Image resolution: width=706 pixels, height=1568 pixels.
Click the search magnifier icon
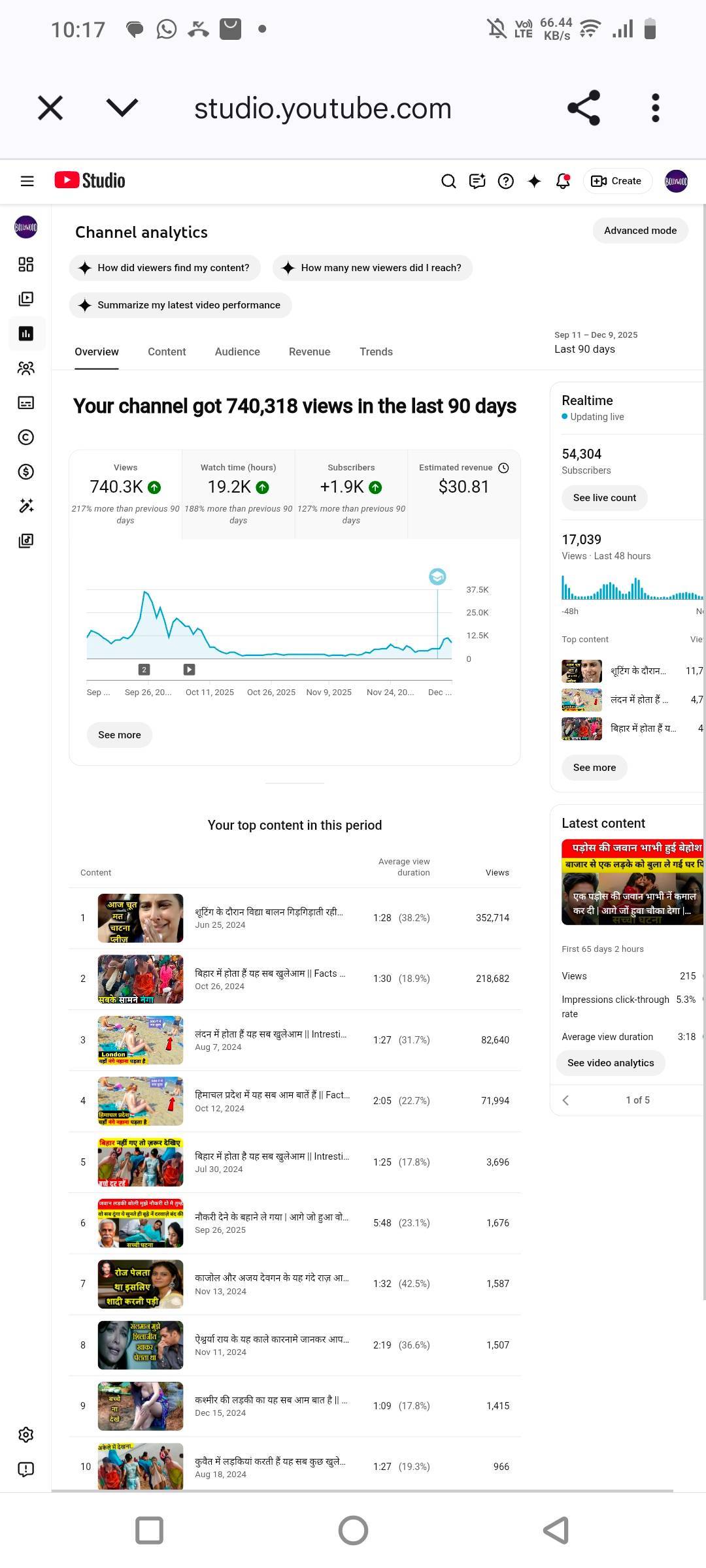click(x=448, y=181)
